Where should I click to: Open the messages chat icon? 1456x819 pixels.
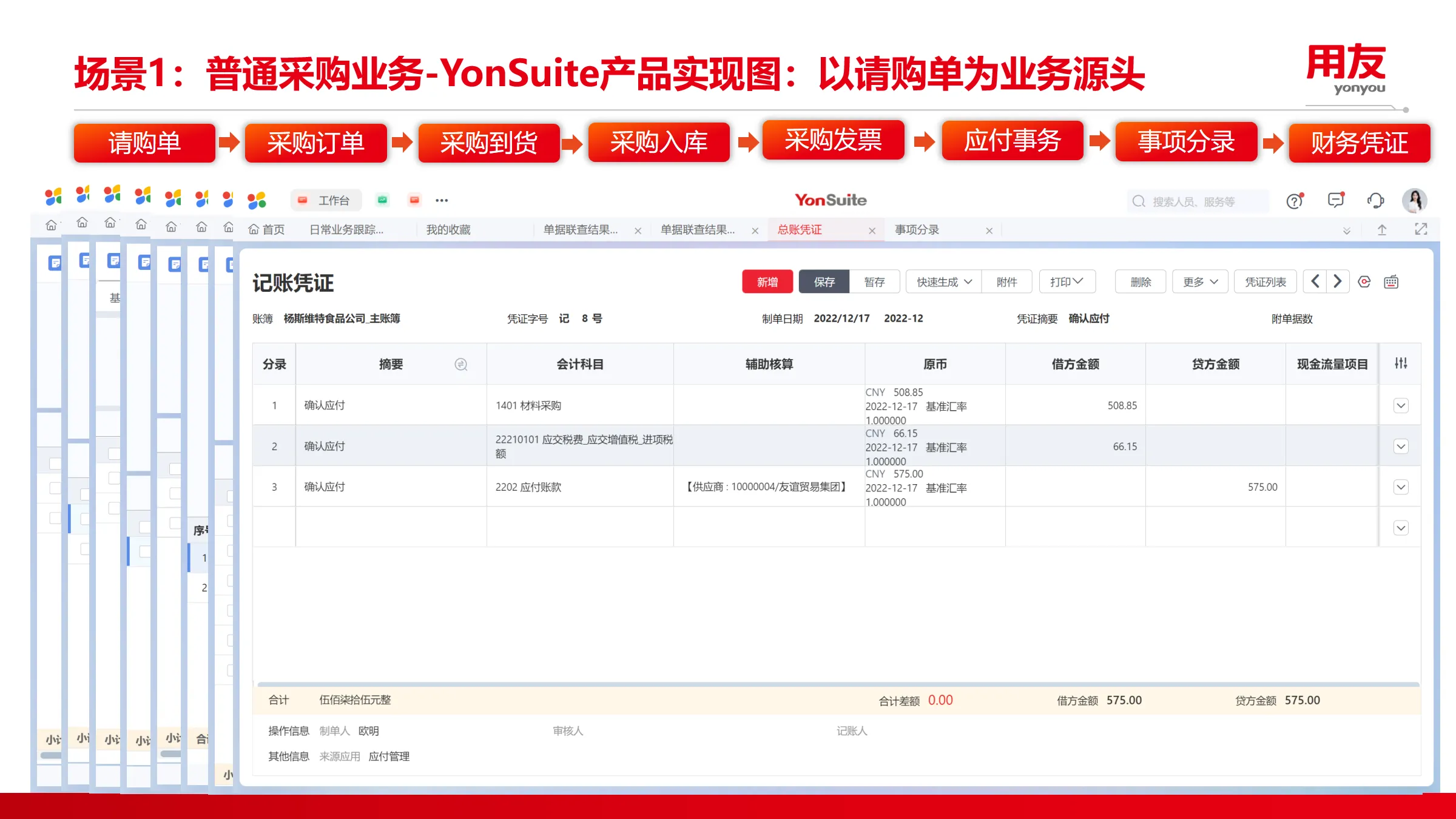(x=1336, y=200)
